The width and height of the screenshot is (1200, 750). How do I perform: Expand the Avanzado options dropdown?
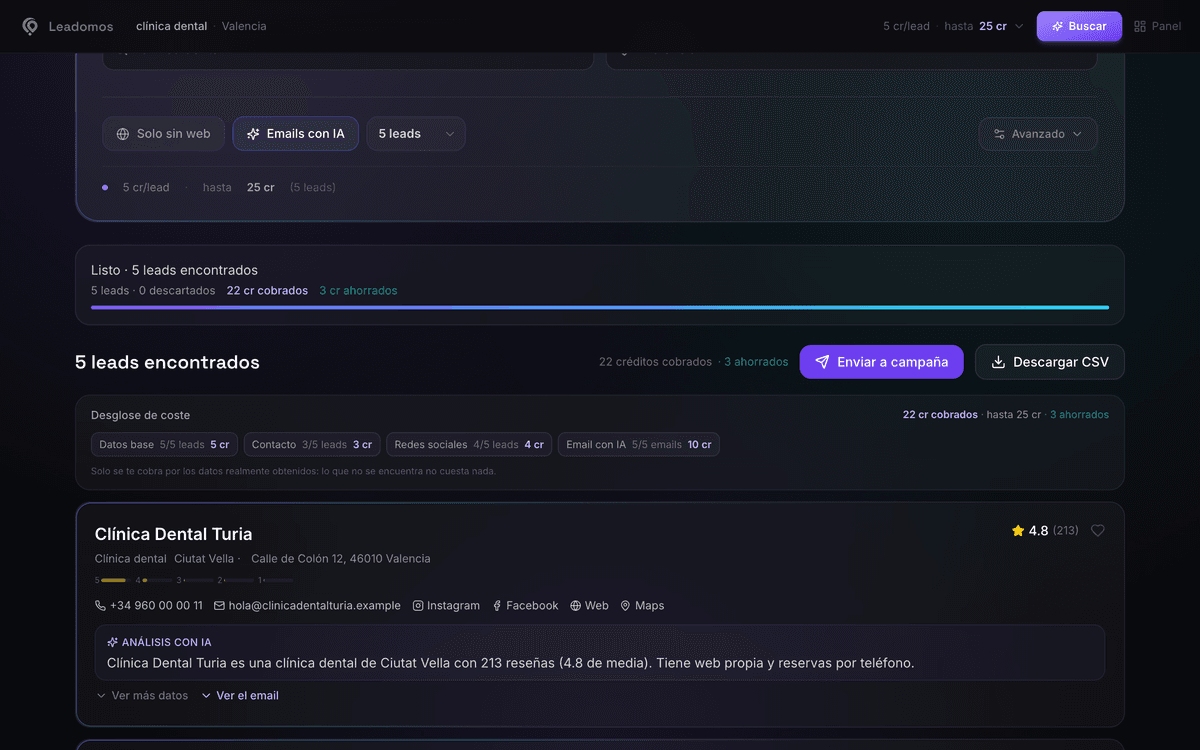point(1038,134)
